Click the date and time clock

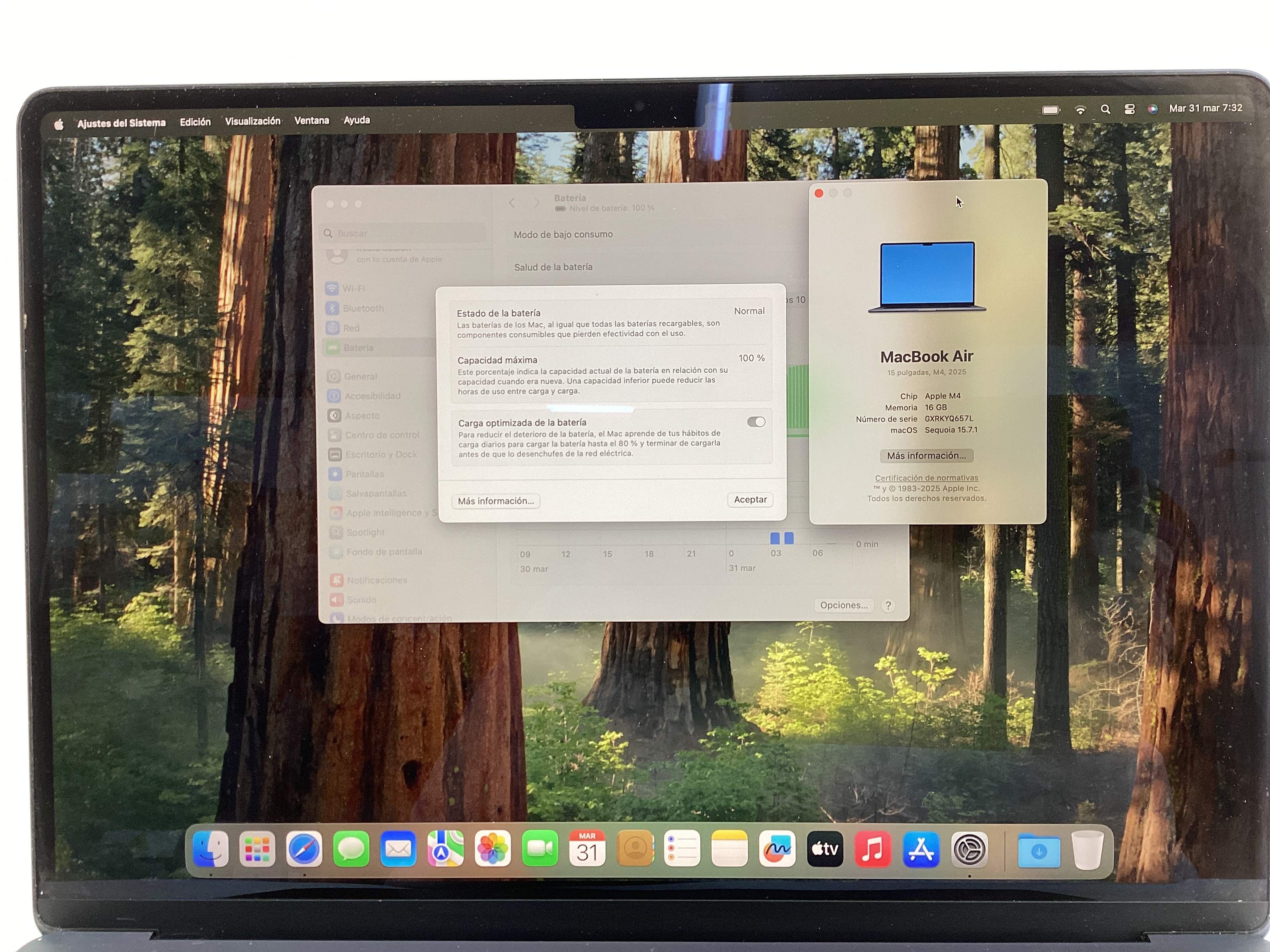point(1205,108)
